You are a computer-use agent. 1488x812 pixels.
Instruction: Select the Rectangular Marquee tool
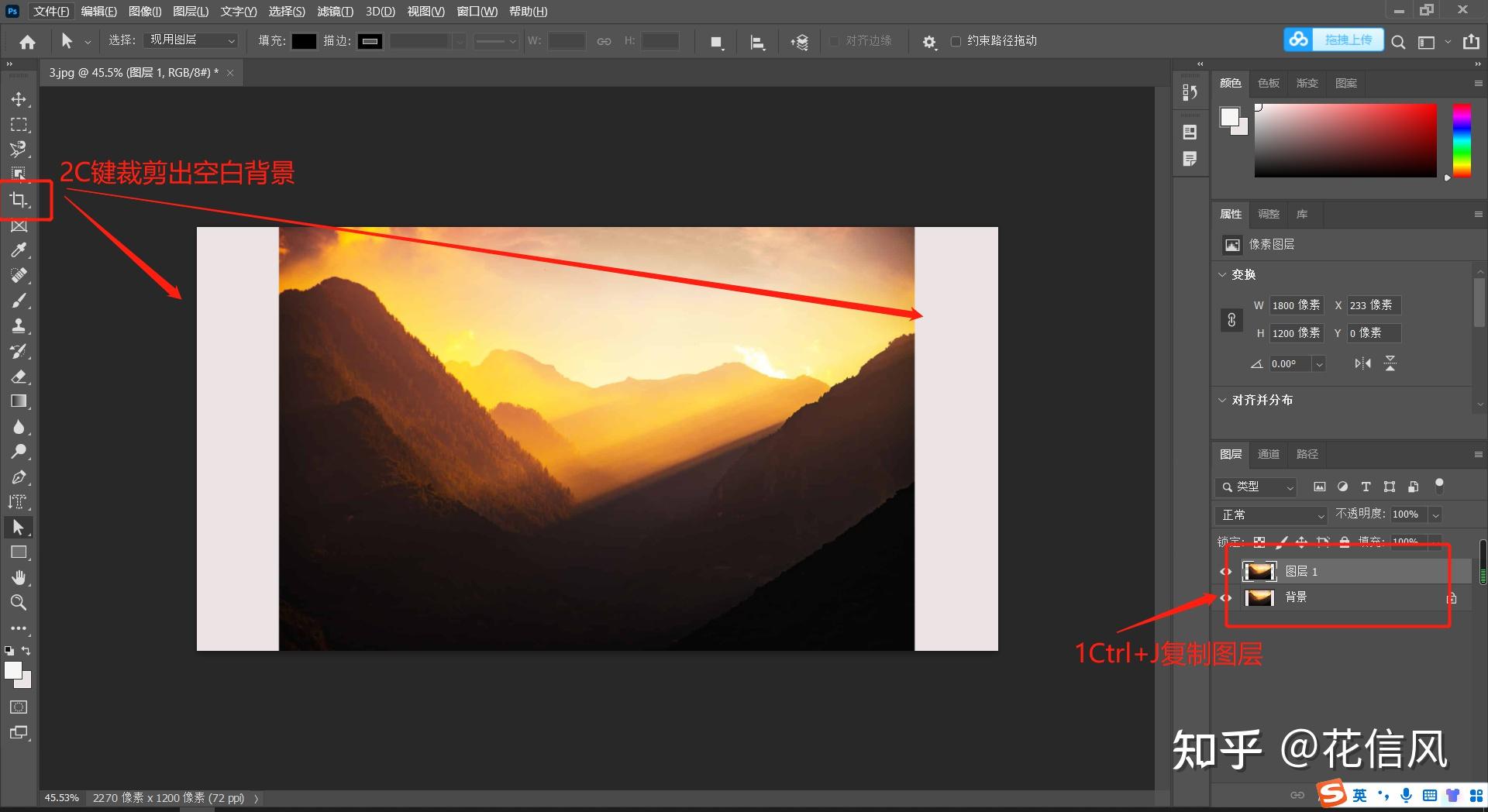(19, 124)
